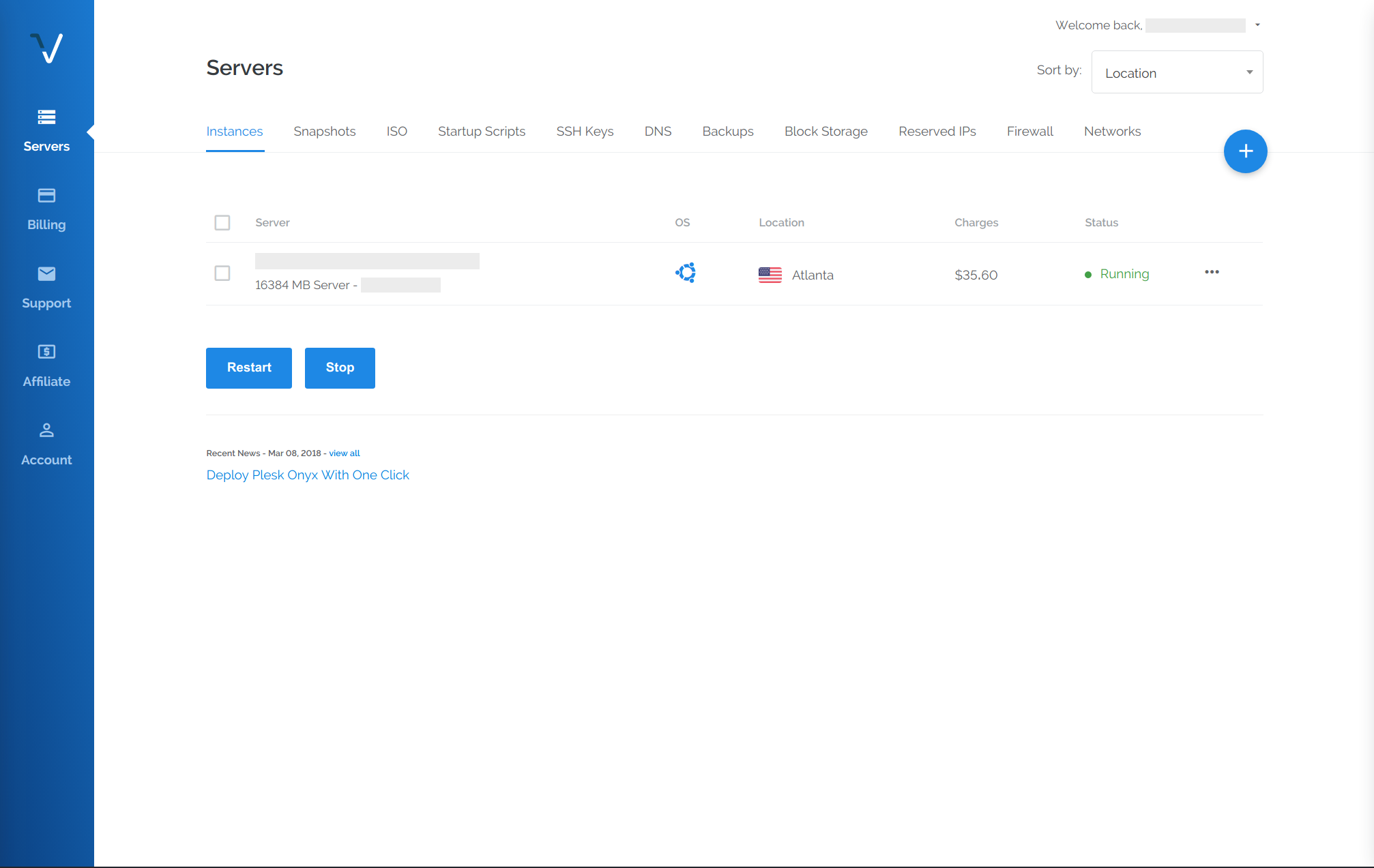
Task: Click the '16384 MB Server' description text
Action: pos(302,285)
